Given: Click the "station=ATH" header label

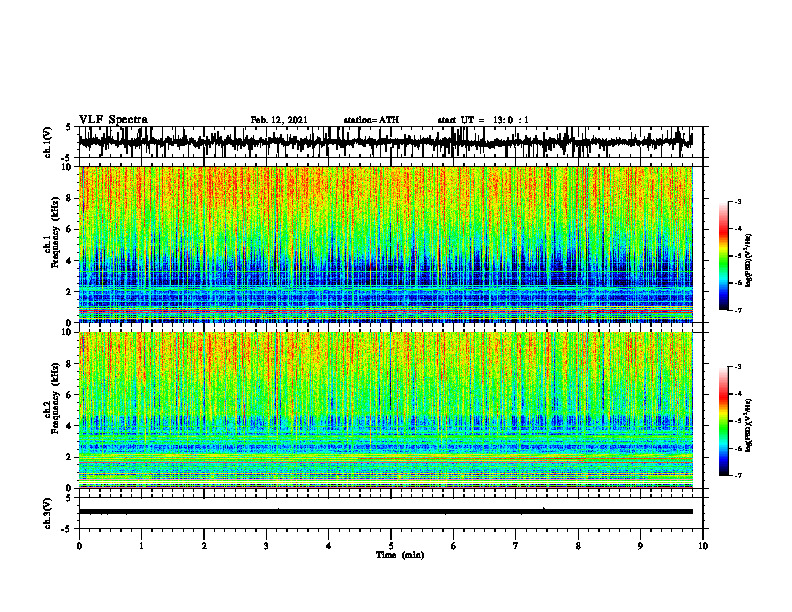Looking at the screenshot, I should coord(371,120).
